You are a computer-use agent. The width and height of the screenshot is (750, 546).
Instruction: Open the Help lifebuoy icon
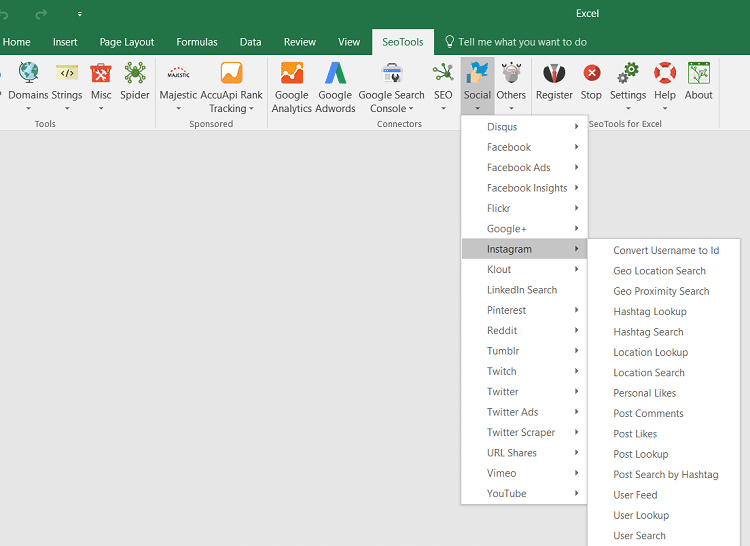tap(665, 73)
